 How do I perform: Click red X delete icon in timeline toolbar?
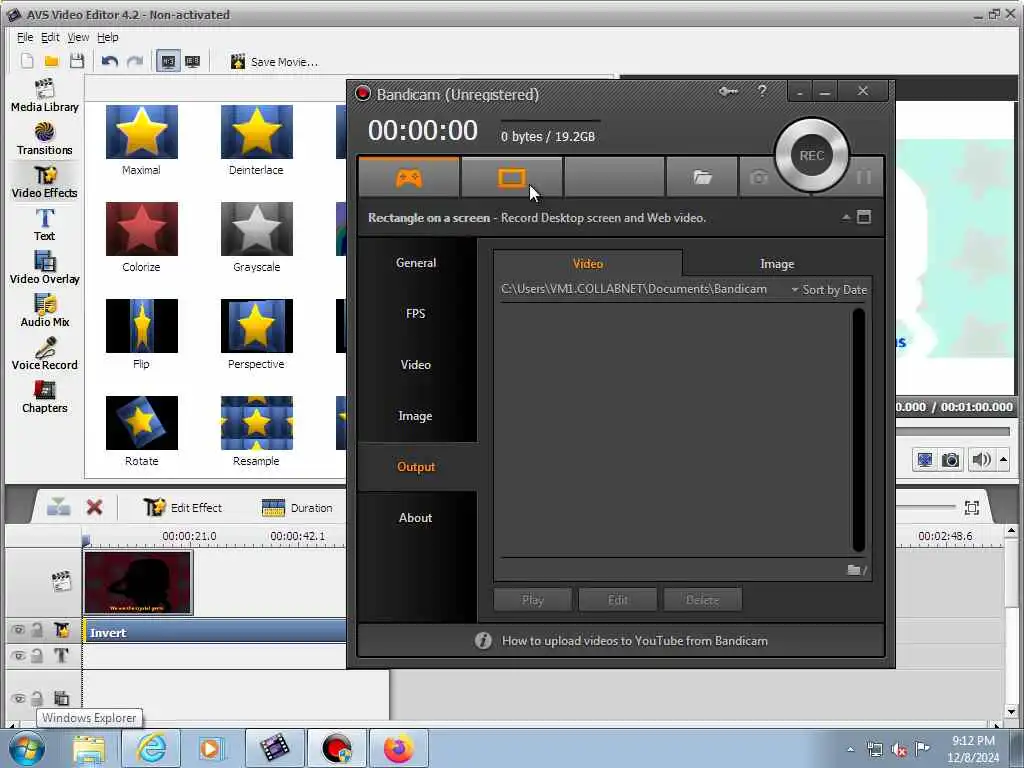click(x=95, y=507)
